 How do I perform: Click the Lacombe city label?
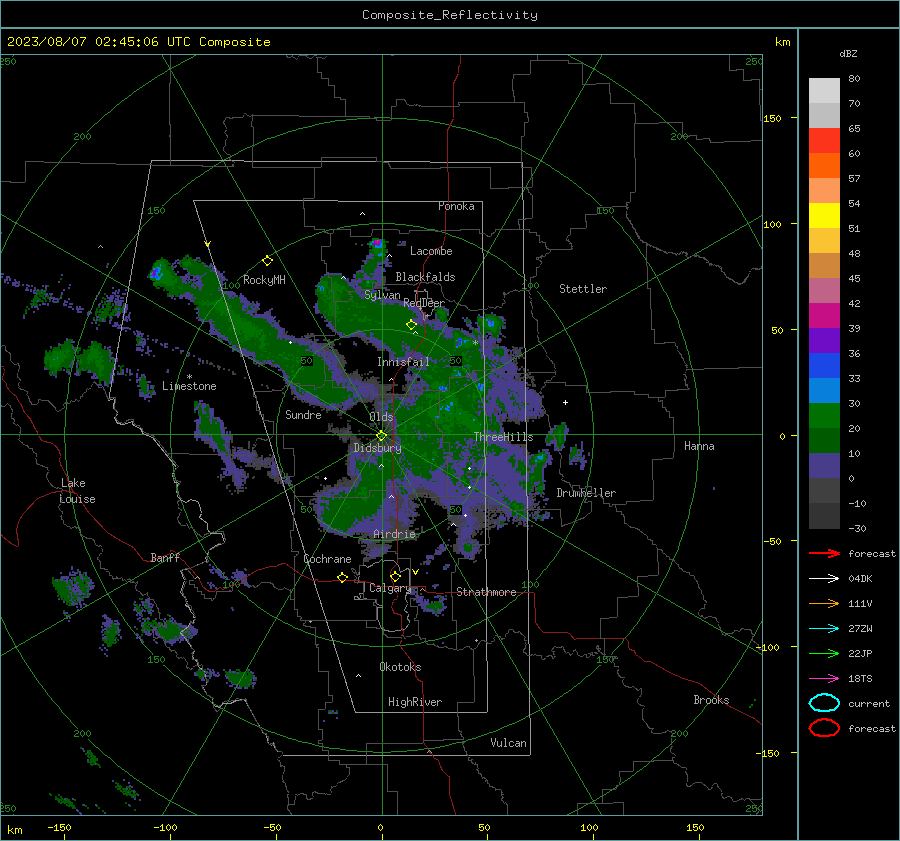(431, 251)
